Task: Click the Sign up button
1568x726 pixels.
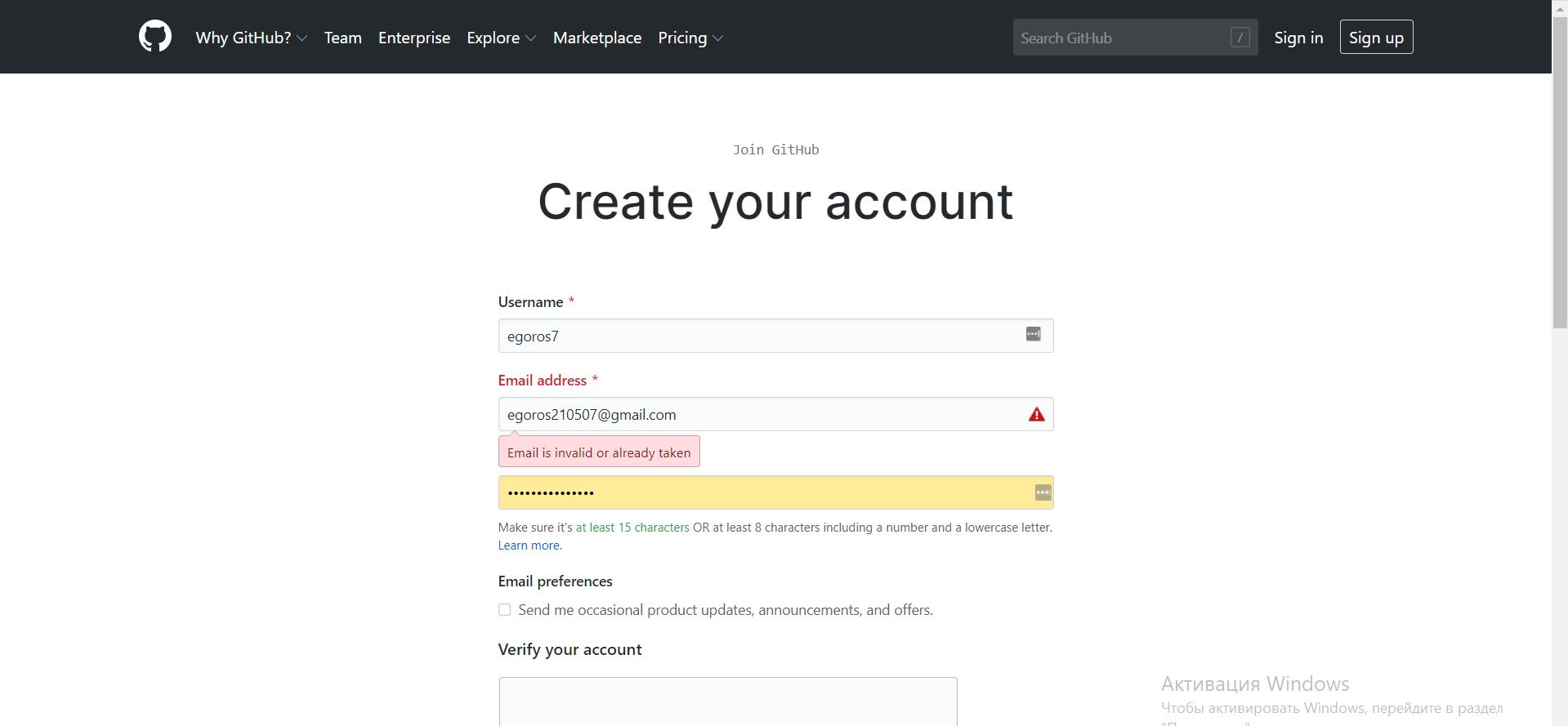Action: coord(1376,38)
